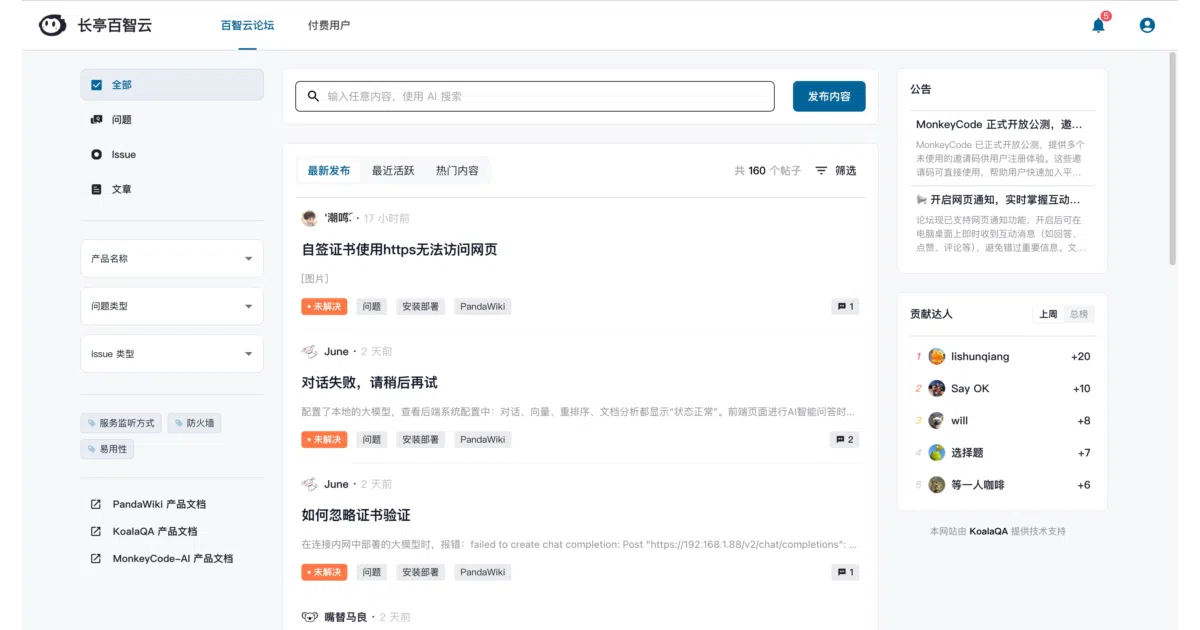Select the 文章 article category icon

pyautogui.click(x=97, y=189)
